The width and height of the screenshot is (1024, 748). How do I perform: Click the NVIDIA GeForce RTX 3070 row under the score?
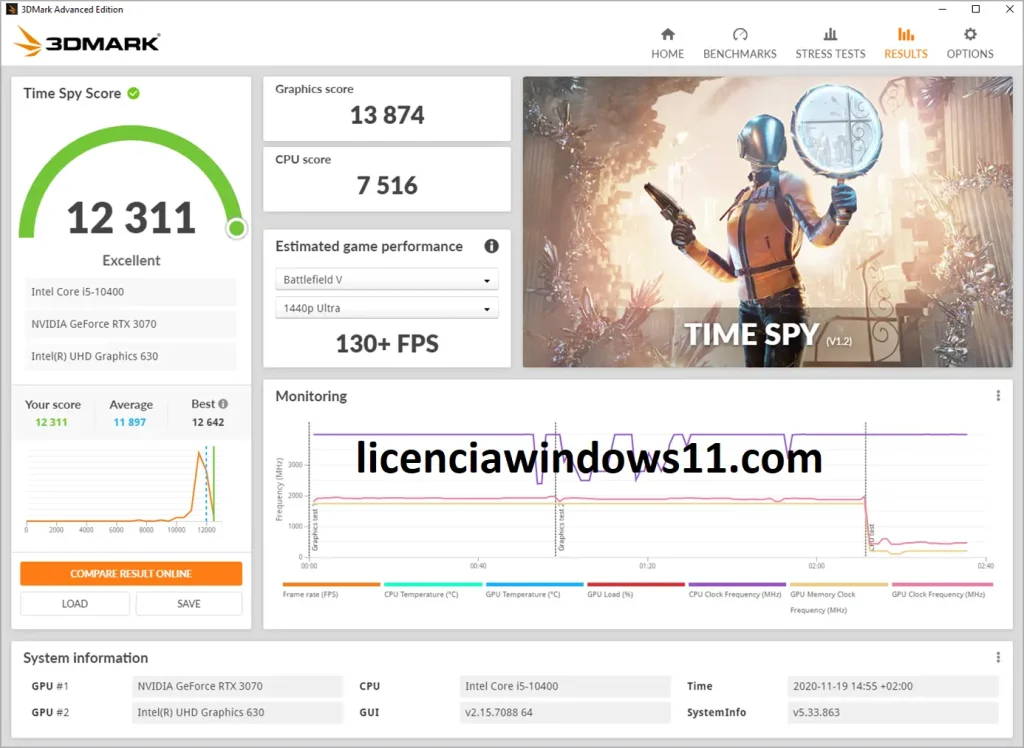pyautogui.click(x=131, y=324)
